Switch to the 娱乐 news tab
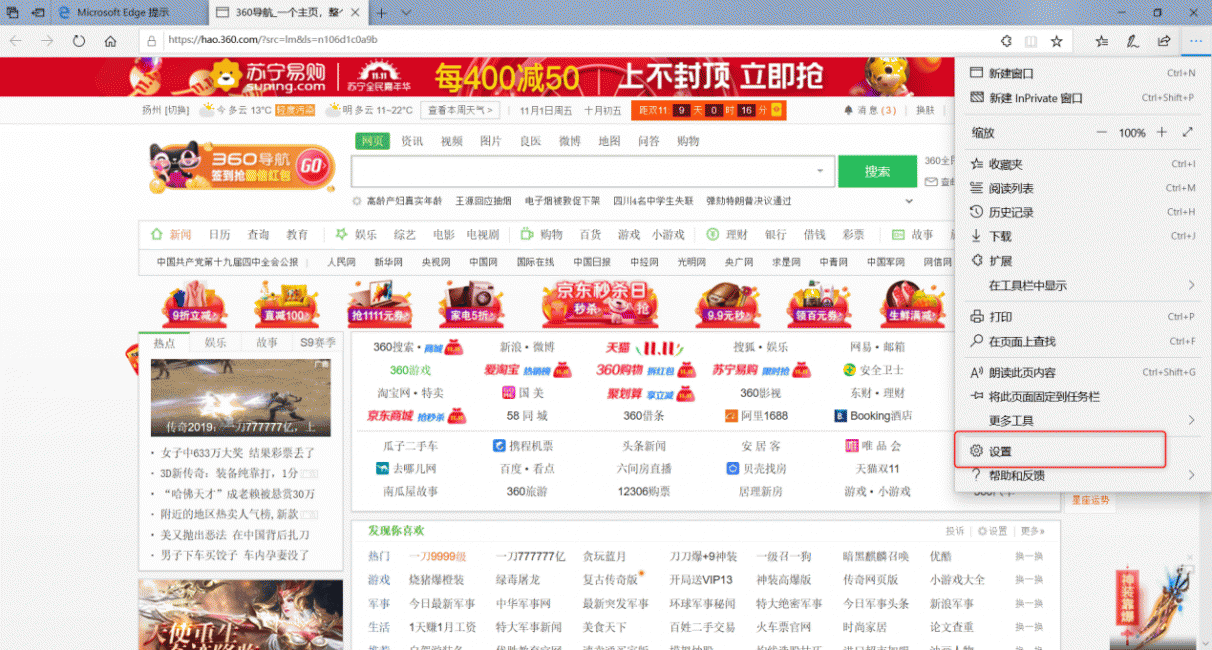The image size is (1212, 650). pos(216,342)
